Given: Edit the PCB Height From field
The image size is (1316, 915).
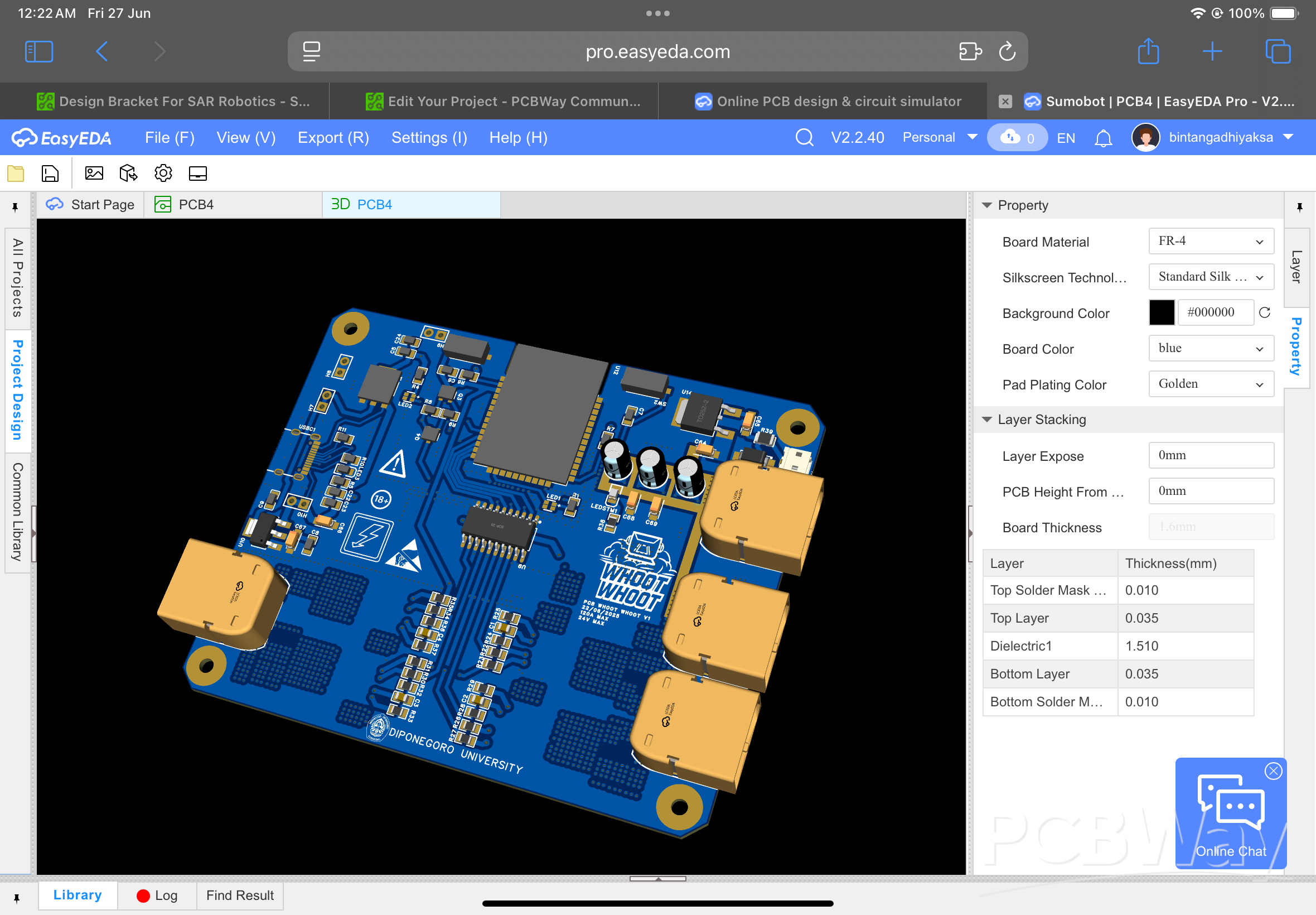Looking at the screenshot, I should tap(1211, 492).
